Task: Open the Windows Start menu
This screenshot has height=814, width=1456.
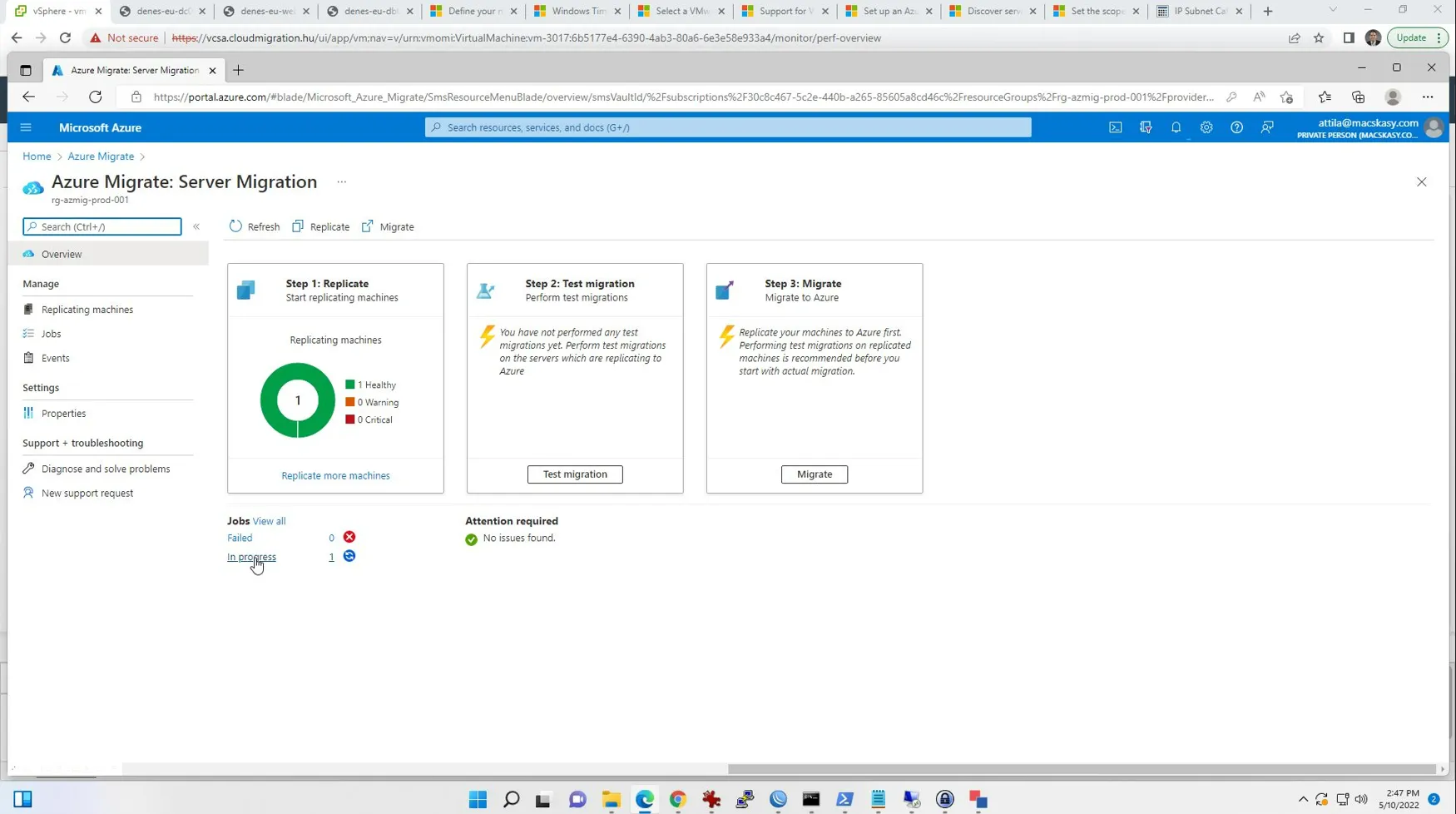Action: 478,800
